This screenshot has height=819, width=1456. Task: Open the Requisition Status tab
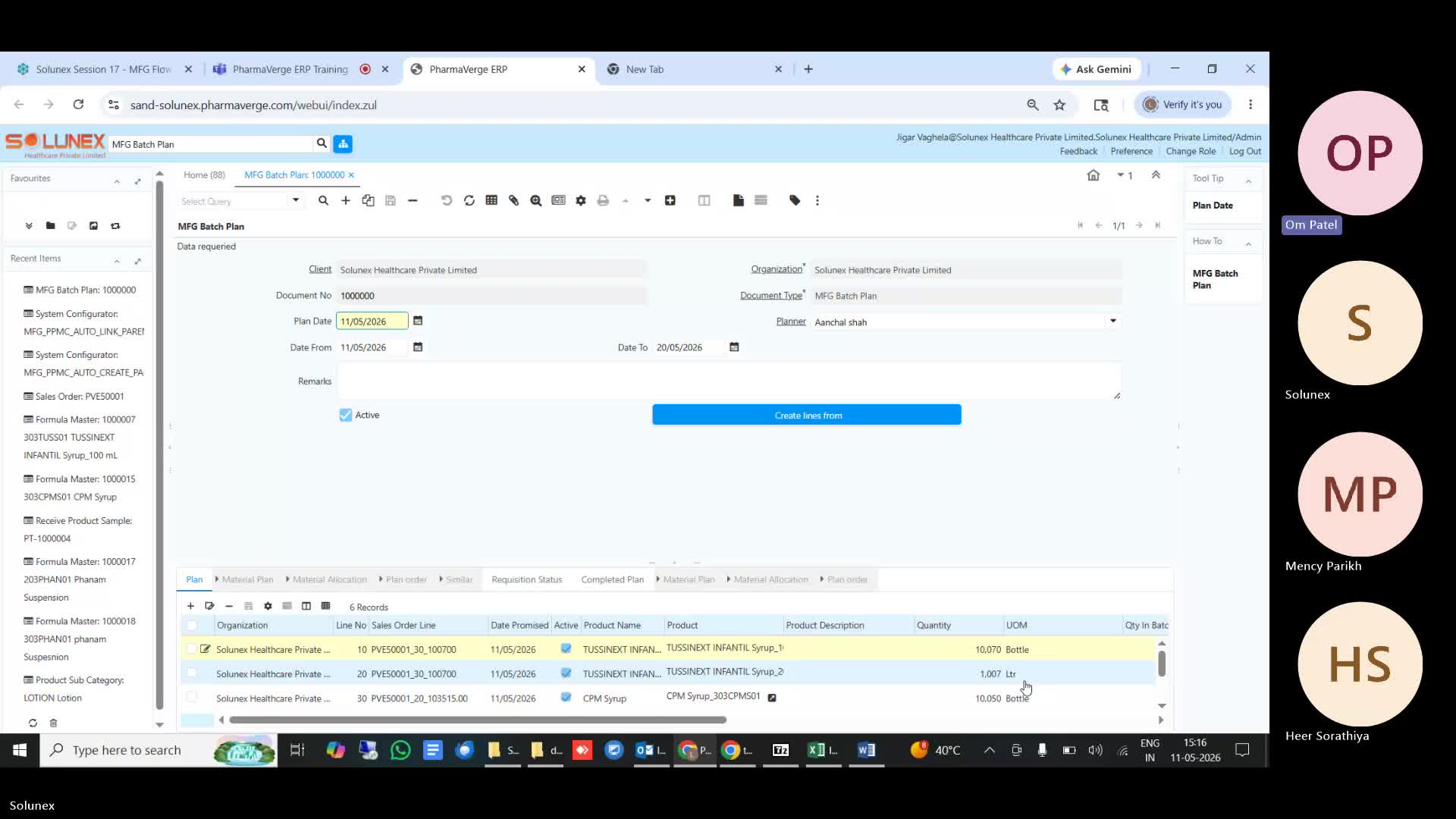point(526,580)
